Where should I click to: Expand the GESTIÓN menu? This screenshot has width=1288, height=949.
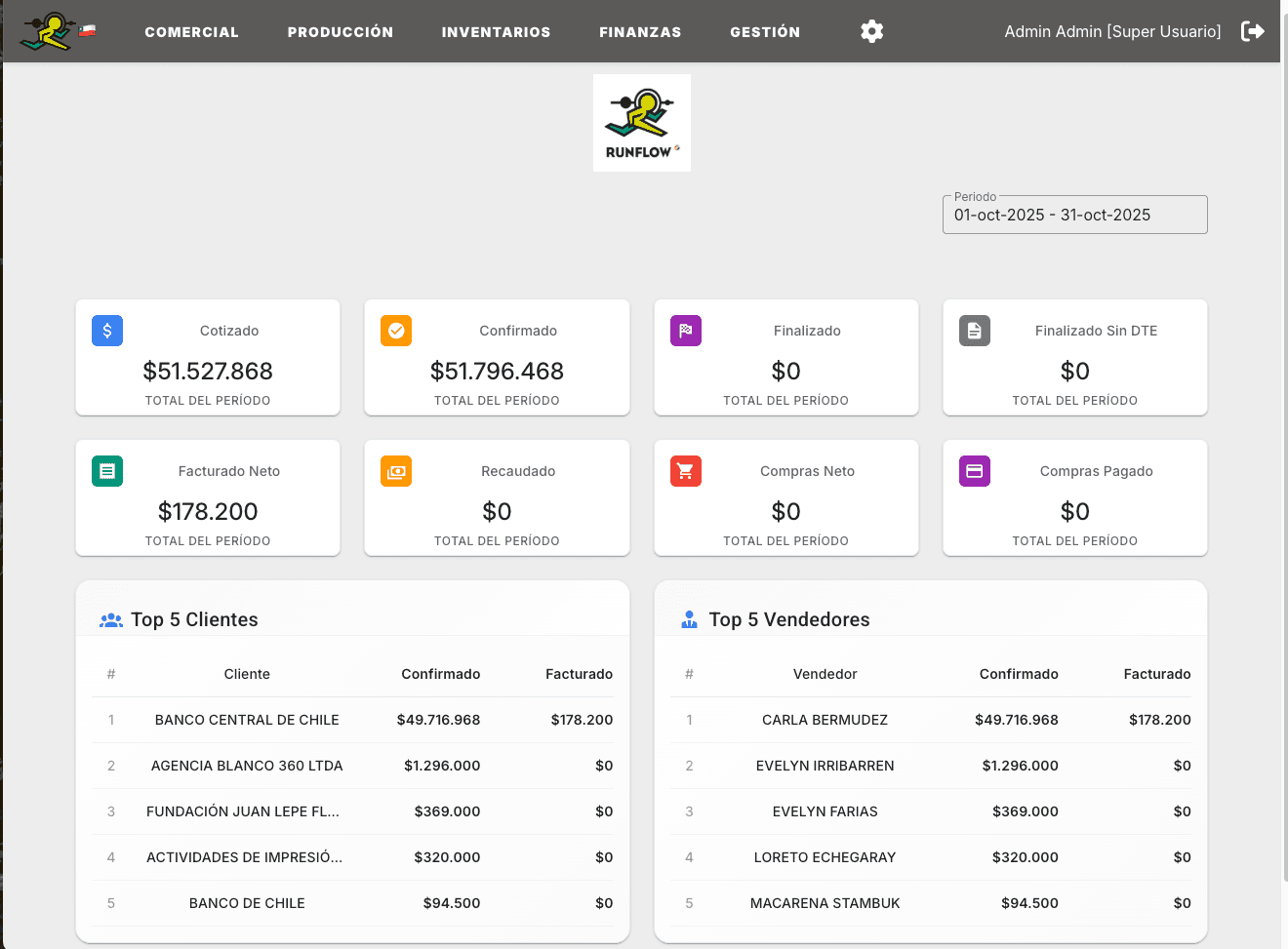(765, 32)
